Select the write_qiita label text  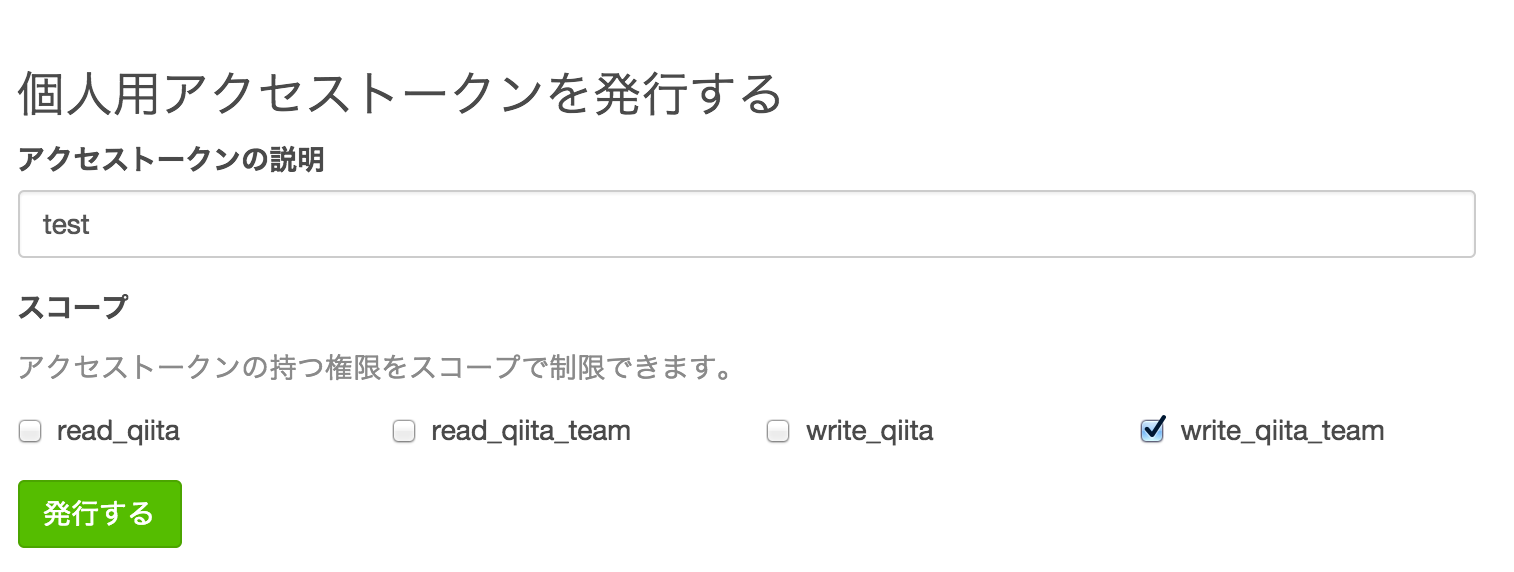[869, 432]
